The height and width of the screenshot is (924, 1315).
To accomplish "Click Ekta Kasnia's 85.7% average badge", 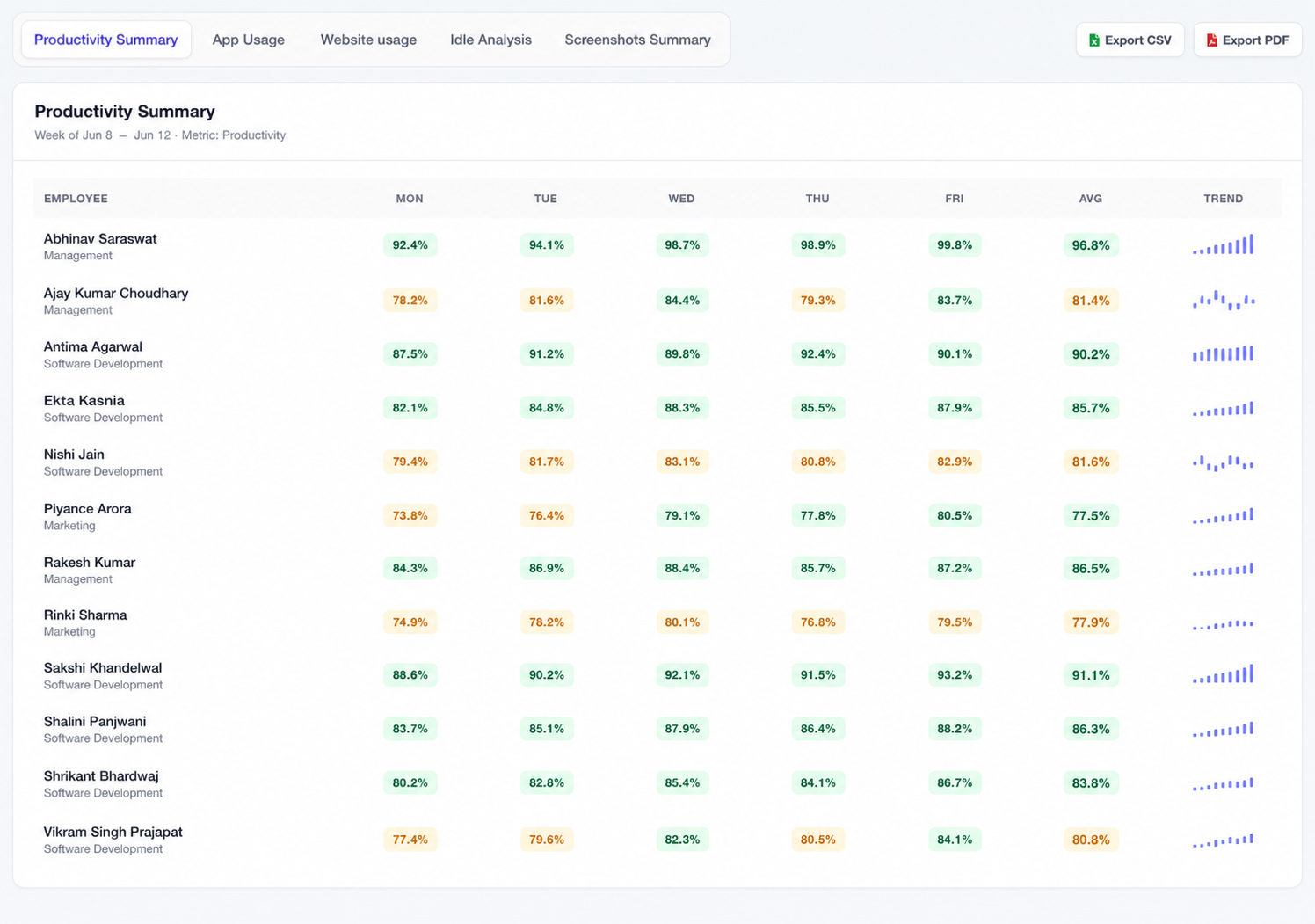I will 1091,408.
